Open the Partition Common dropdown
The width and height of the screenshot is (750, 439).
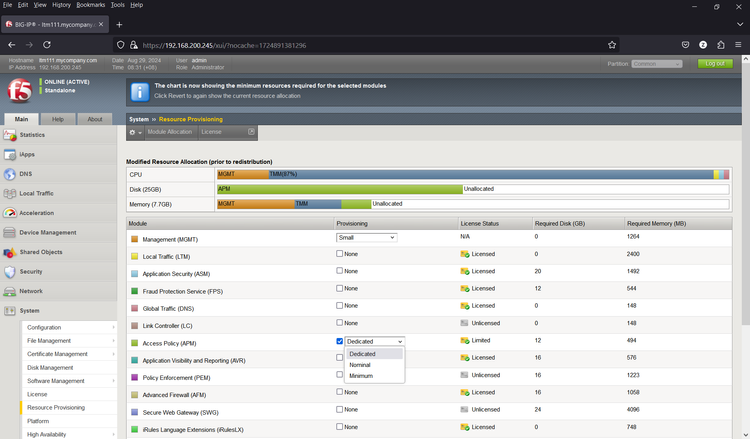657,63
